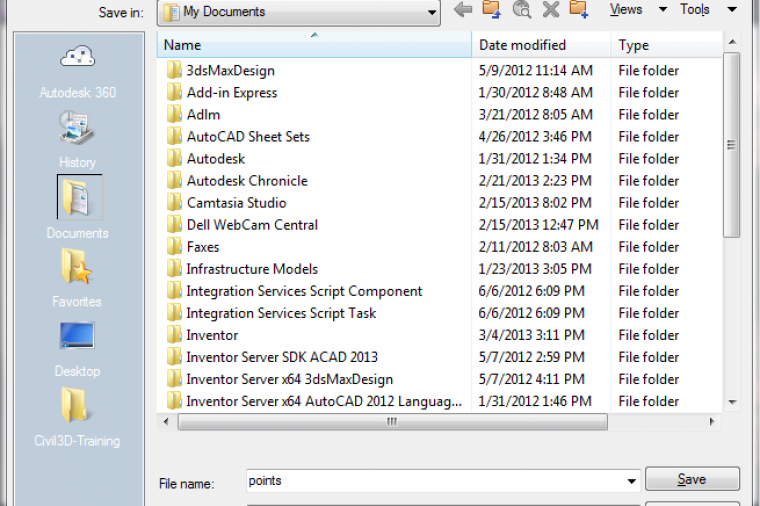Create a new folder
The image size is (760, 506).
click(579, 10)
